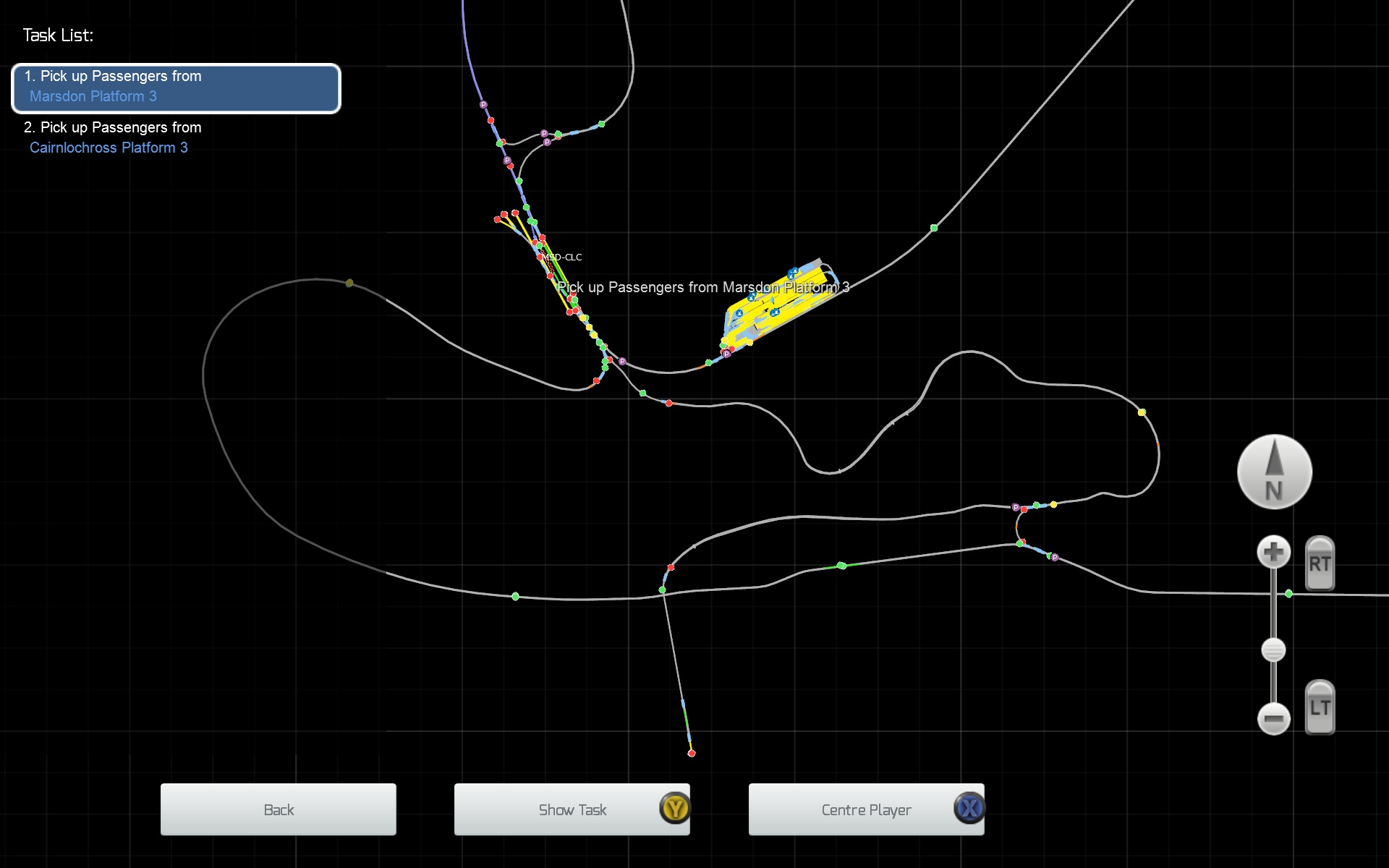The image size is (1389, 868).
Task: Click yellow signal on far east curve
Action: [1142, 412]
